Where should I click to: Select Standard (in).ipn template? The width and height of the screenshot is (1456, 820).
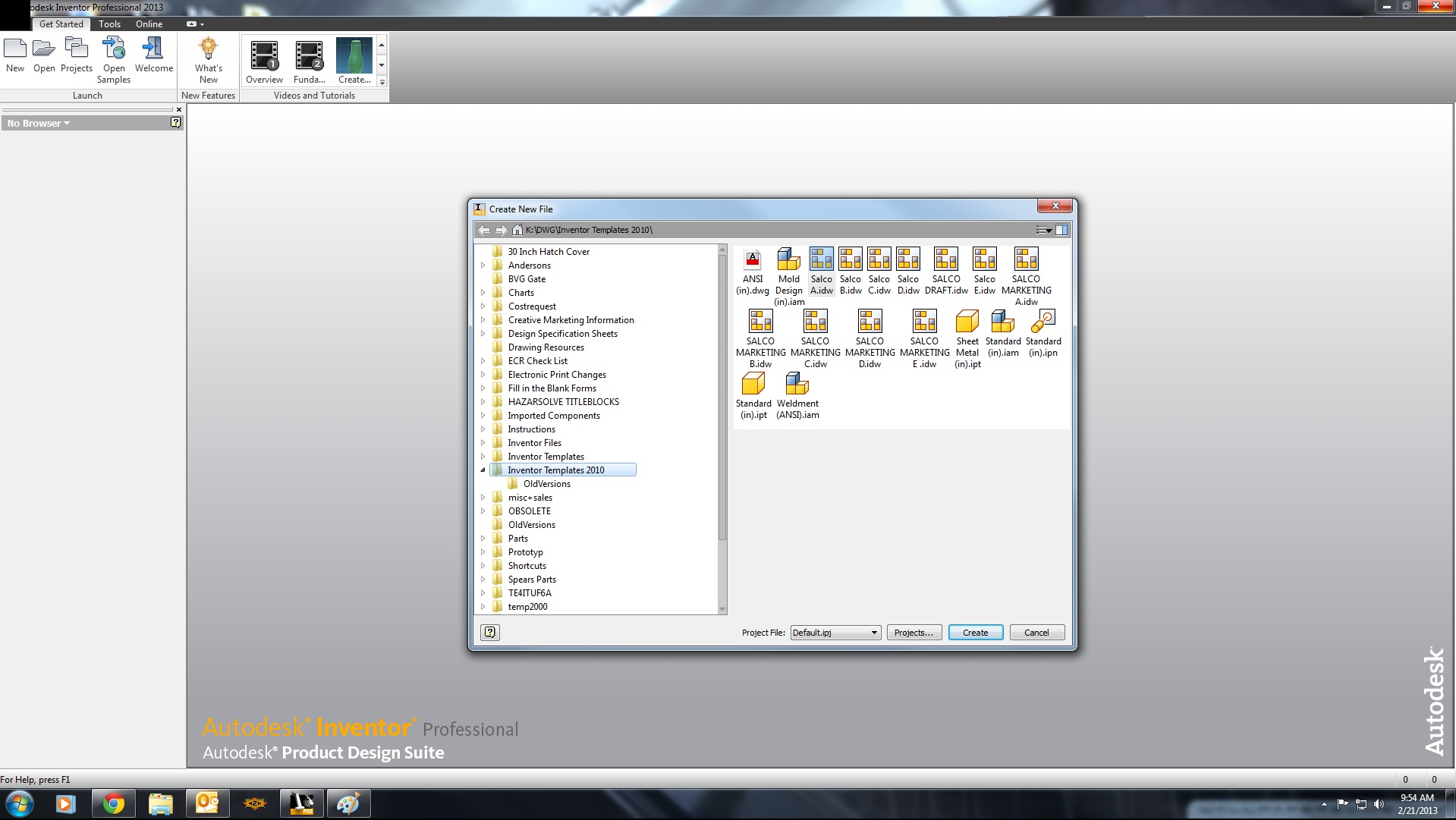[x=1043, y=334]
